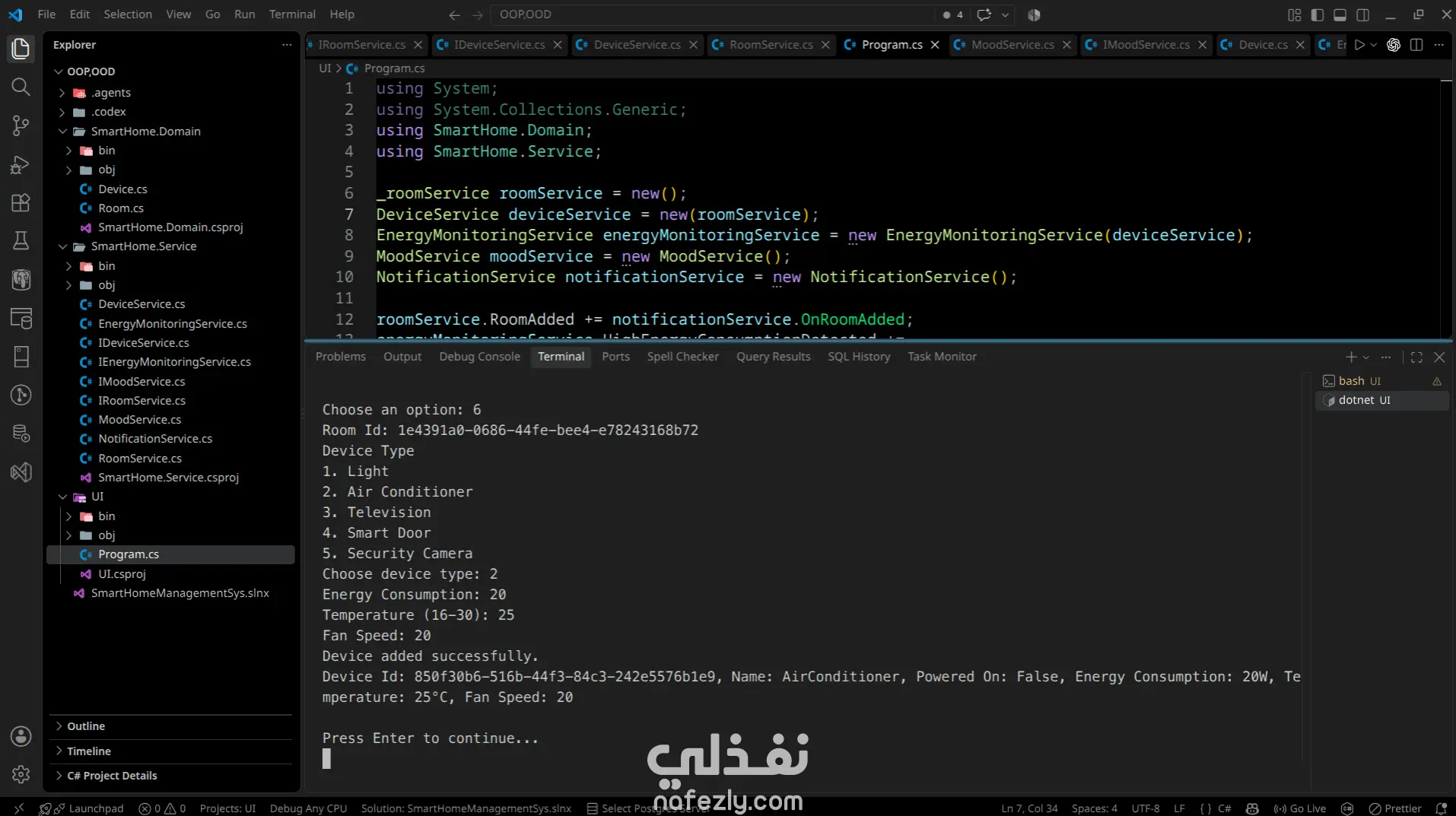The width and height of the screenshot is (1456, 816).
Task: Open the Terminal menu in menu bar
Action: click(292, 14)
